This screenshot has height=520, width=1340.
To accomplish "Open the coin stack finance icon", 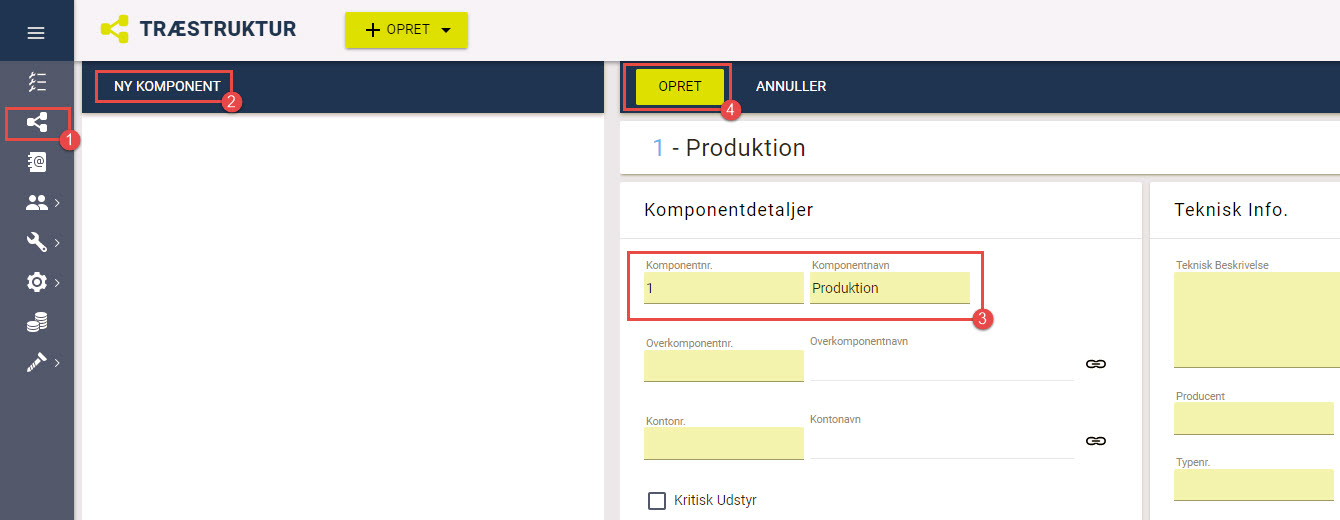I will pos(37,322).
